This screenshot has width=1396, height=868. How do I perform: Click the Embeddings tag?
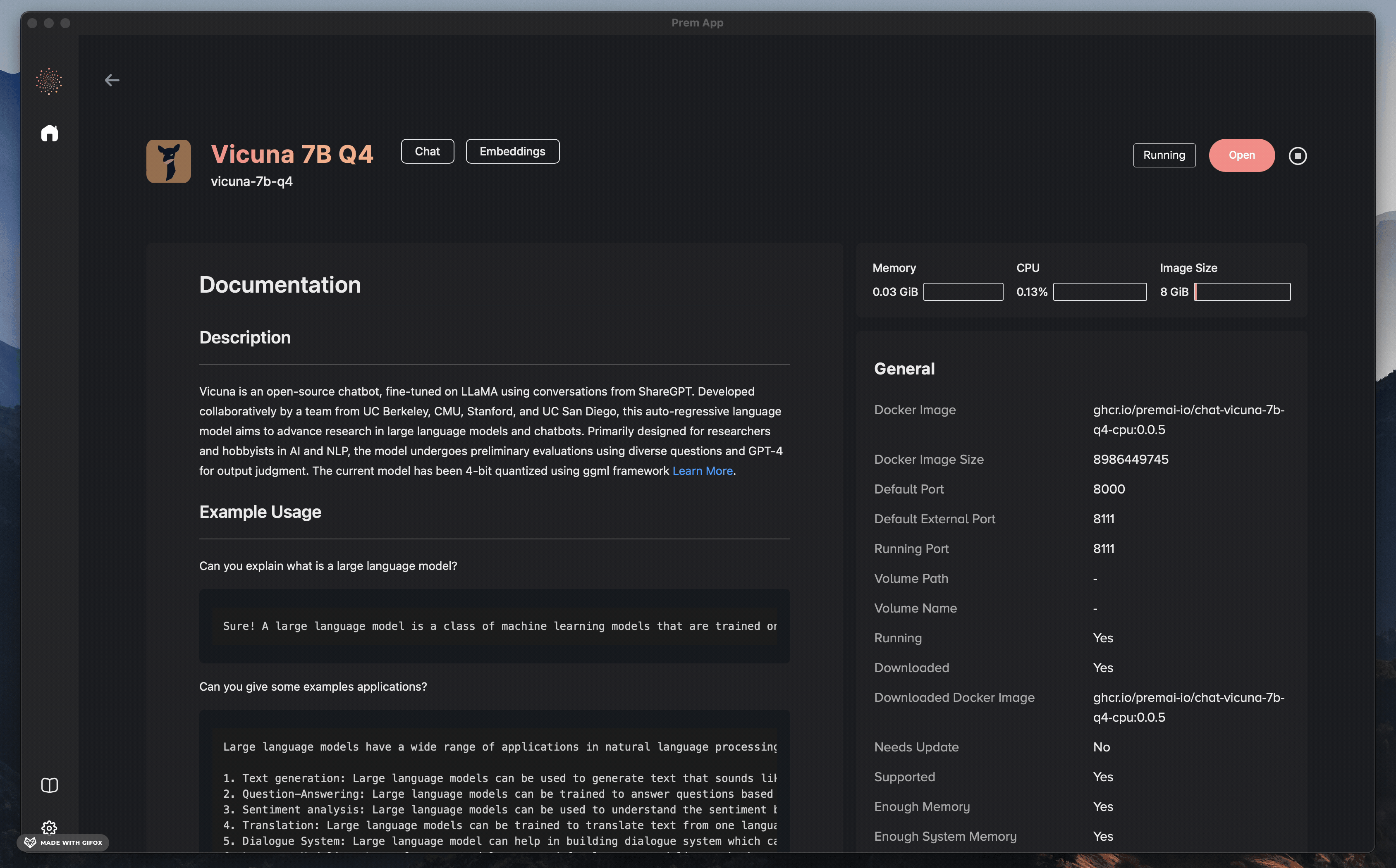[x=512, y=152]
